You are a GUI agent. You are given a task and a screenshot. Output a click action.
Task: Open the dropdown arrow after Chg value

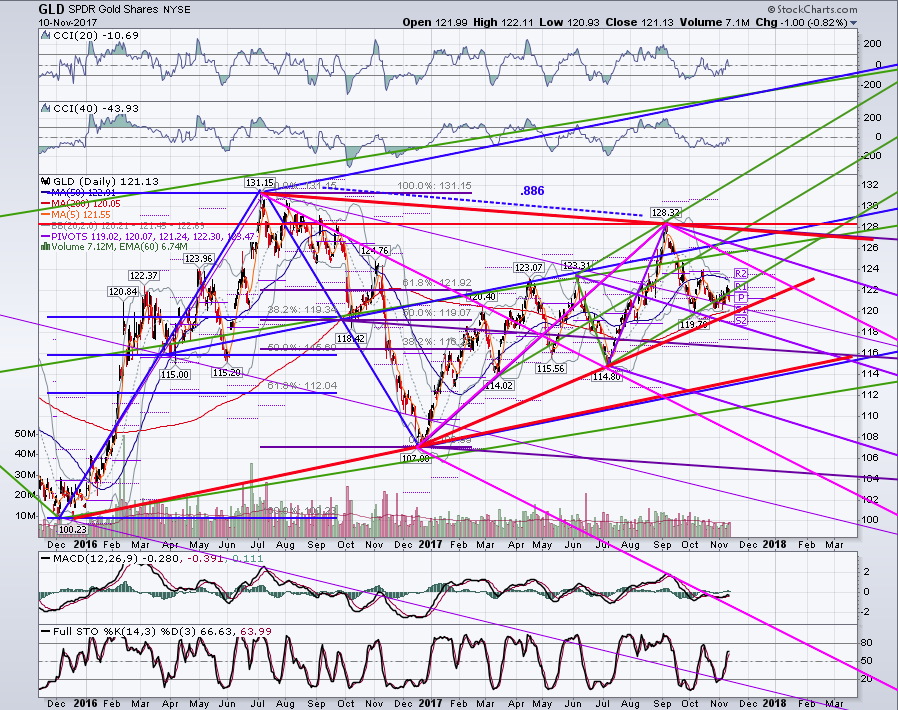[853, 23]
